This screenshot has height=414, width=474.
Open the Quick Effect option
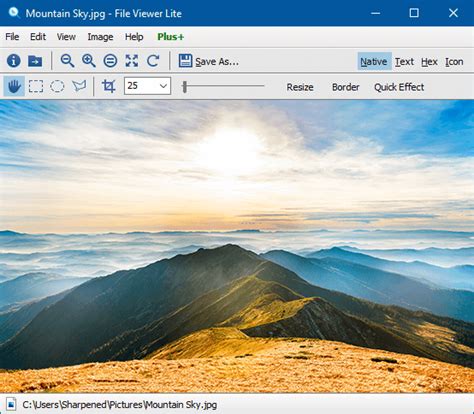click(x=399, y=87)
